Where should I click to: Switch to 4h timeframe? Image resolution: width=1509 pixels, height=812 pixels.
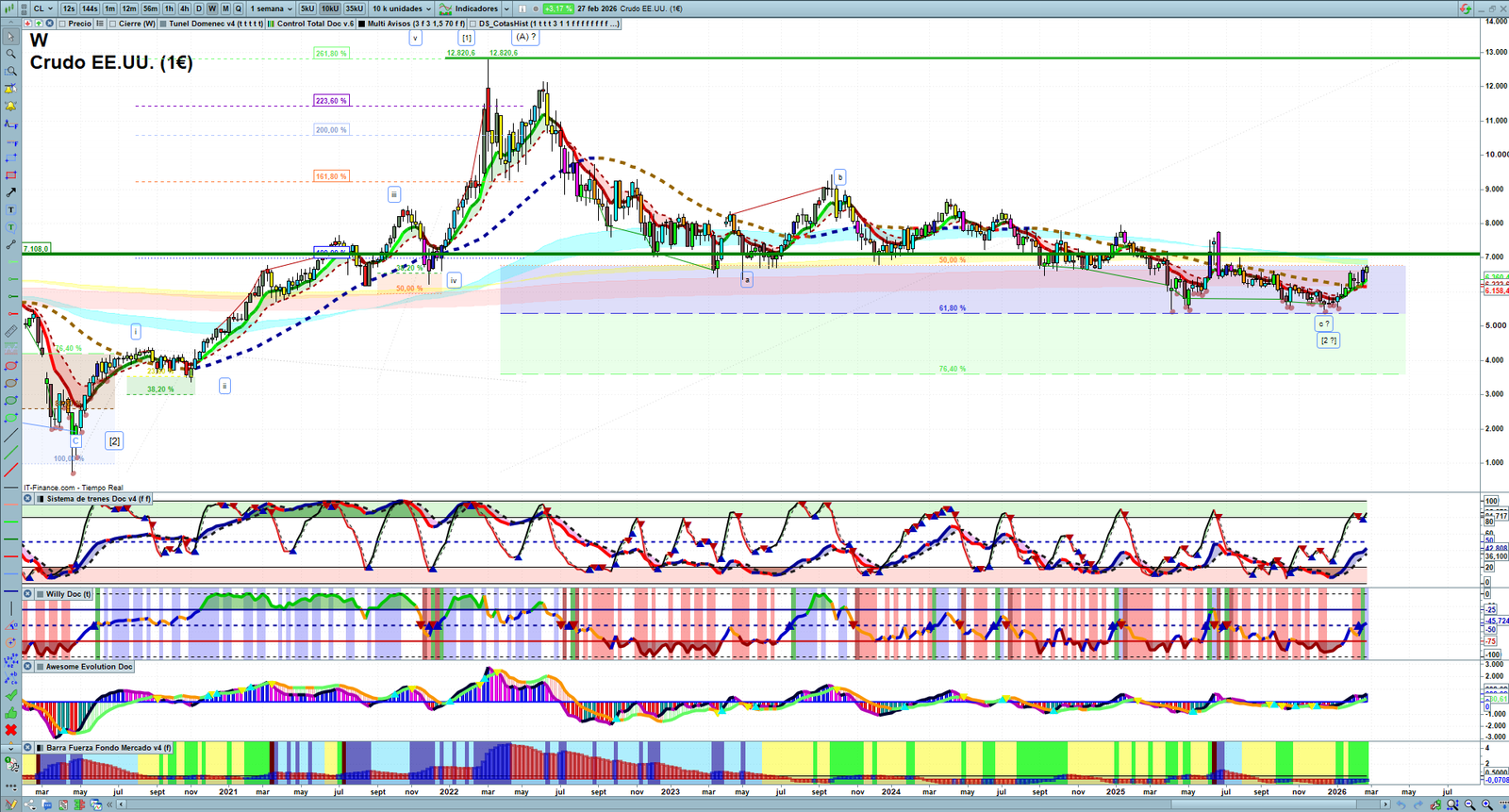(185, 8)
